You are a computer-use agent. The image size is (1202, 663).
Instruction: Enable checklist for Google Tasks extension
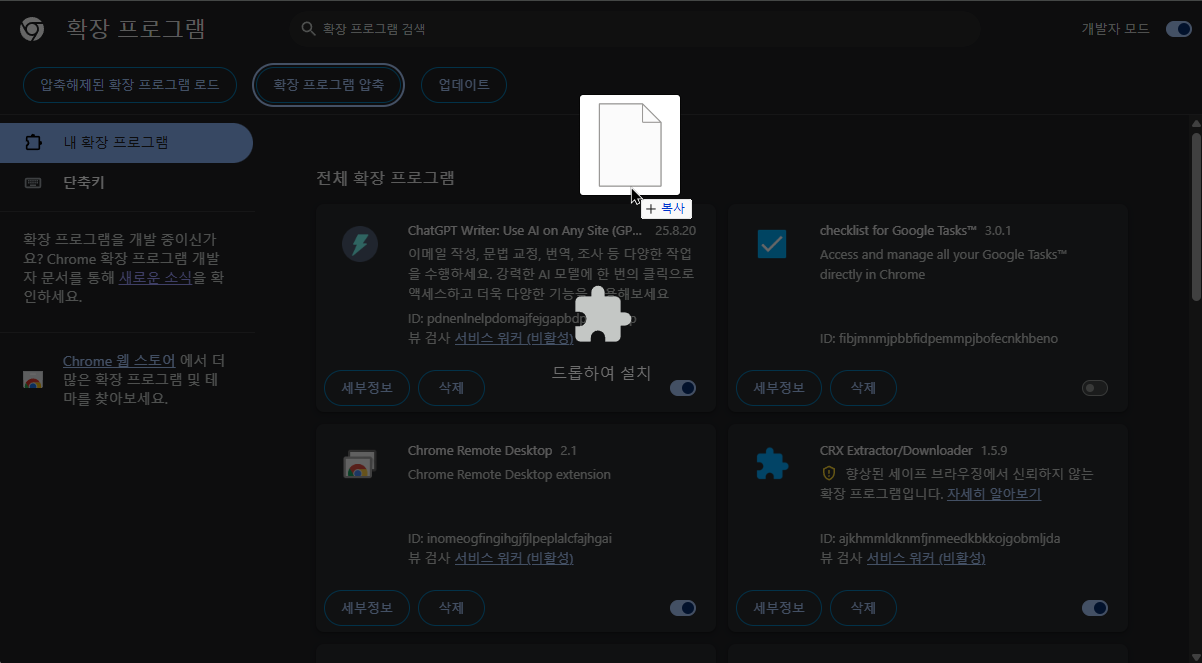(1095, 388)
